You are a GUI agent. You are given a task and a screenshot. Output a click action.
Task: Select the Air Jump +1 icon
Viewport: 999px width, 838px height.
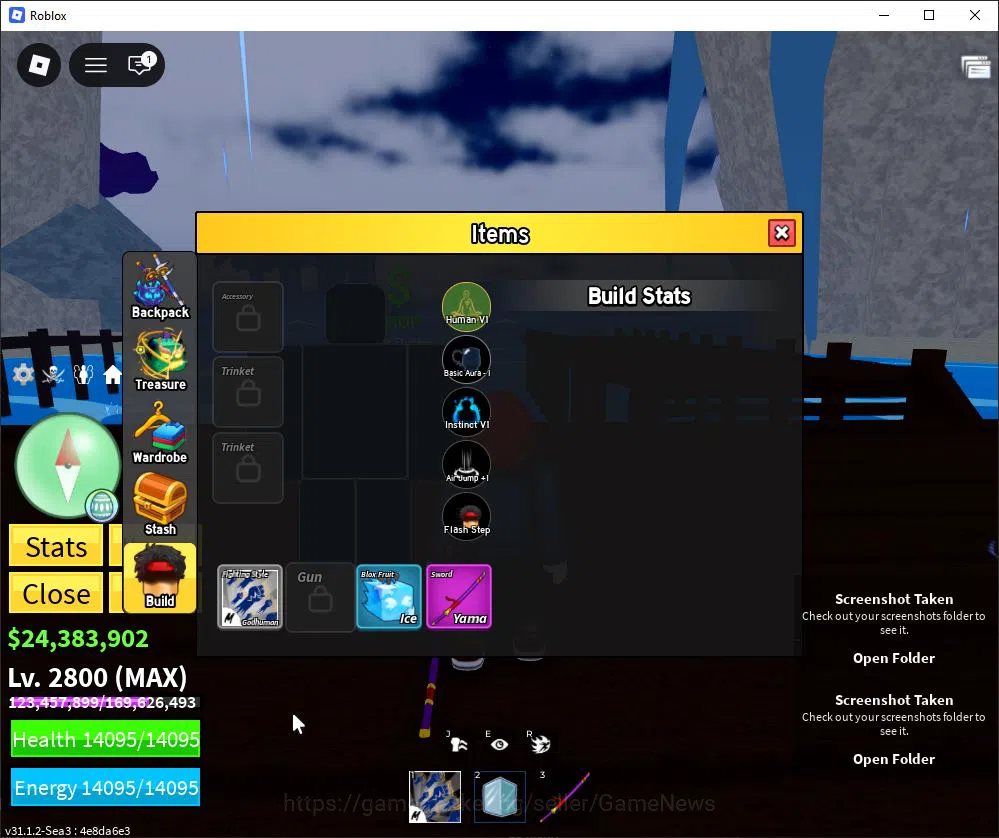(466, 465)
